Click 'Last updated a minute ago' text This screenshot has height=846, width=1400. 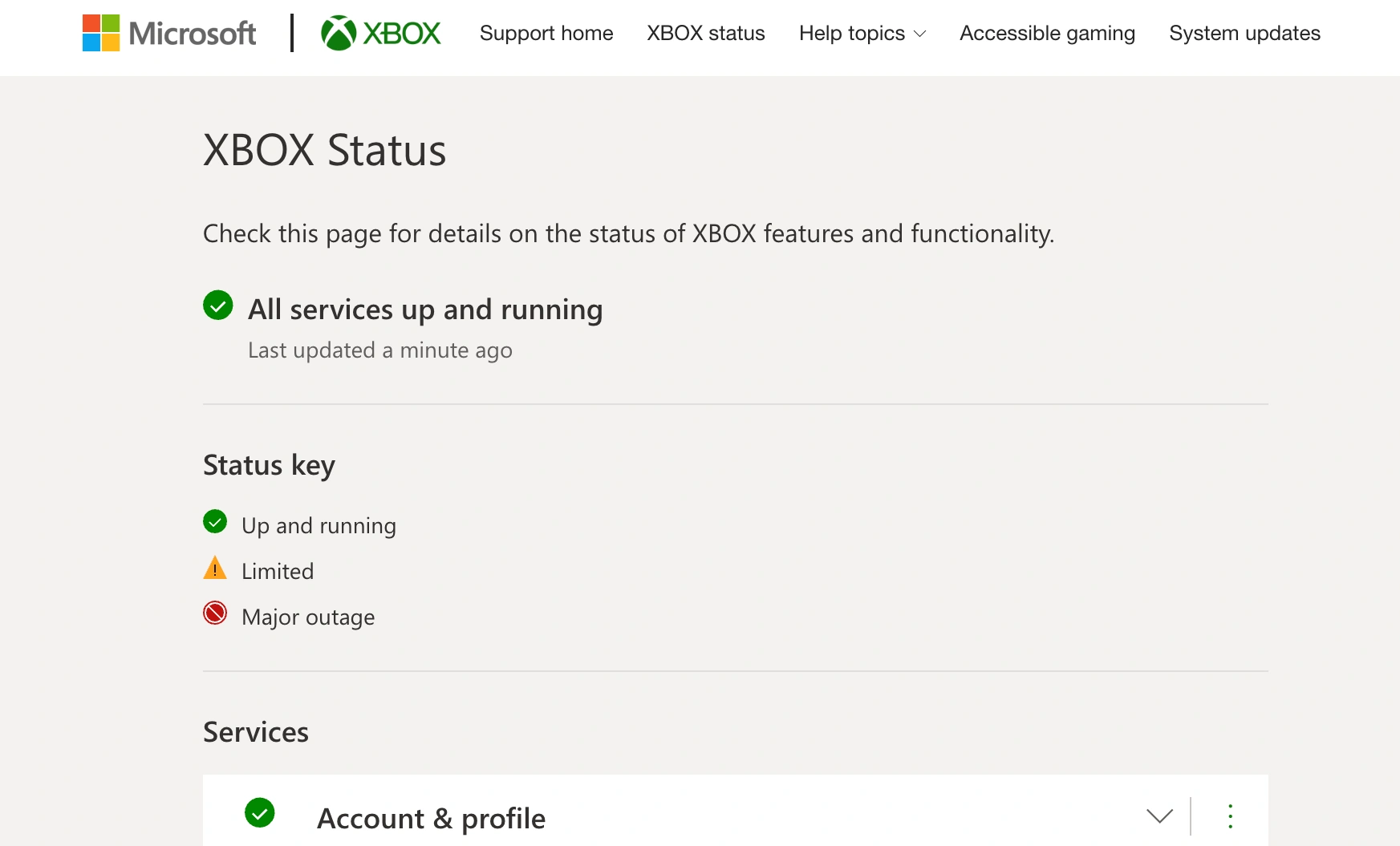pyautogui.click(x=380, y=350)
